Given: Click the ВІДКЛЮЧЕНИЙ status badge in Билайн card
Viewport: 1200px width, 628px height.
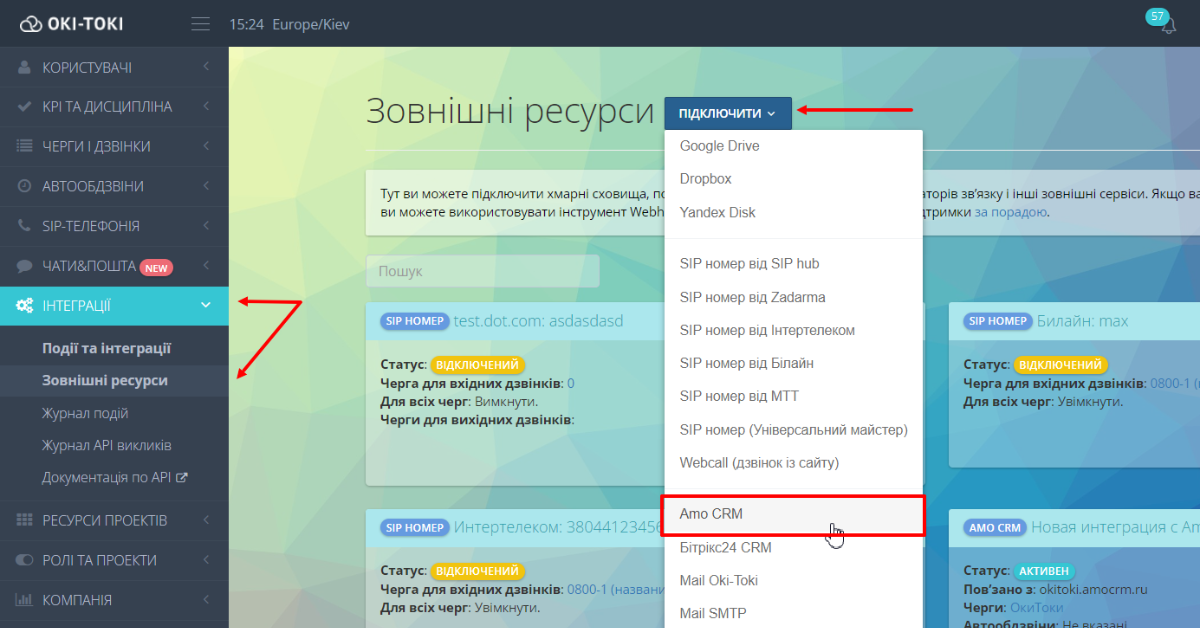Looking at the screenshot, I should coord(1061,365).
